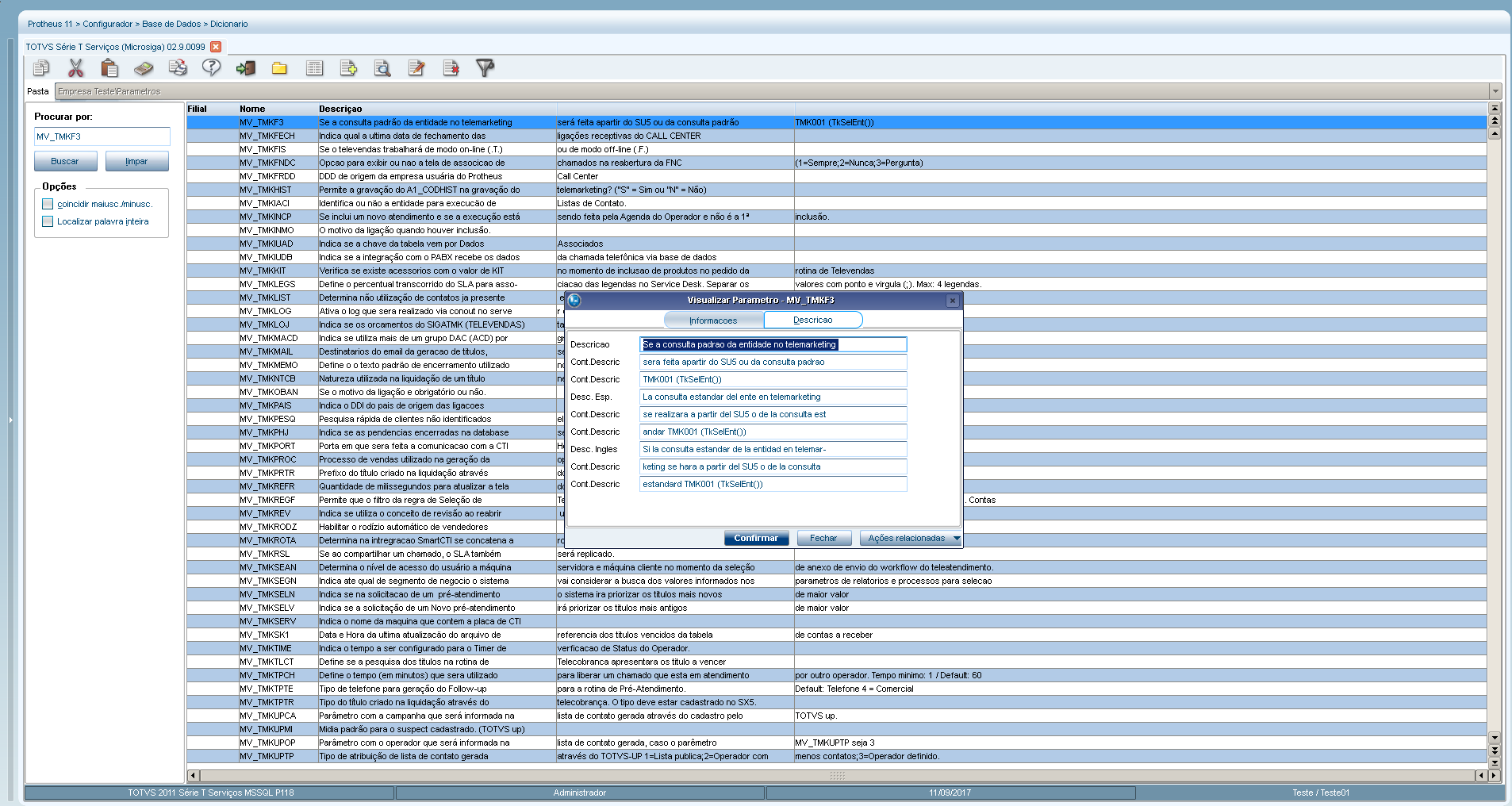Switch to the Informacoes tab
1512x806 pixels.
(713, 320)
